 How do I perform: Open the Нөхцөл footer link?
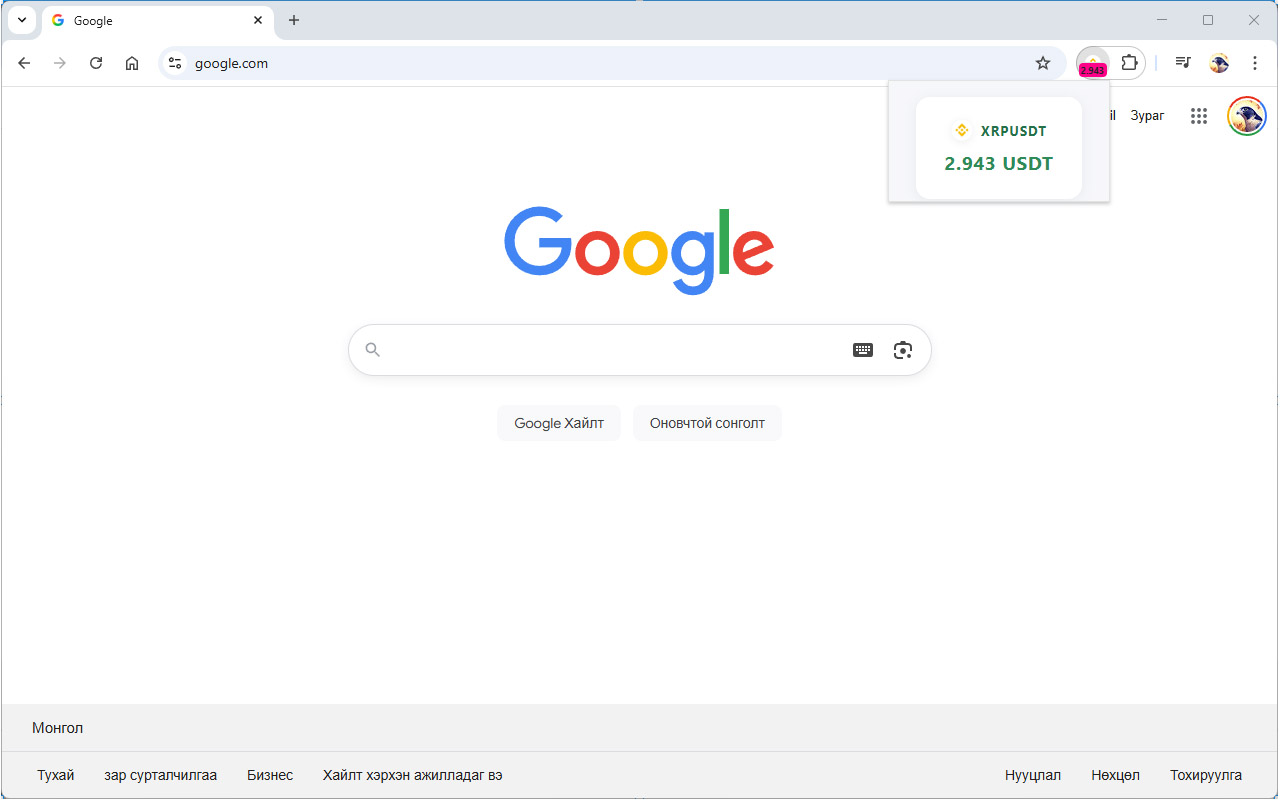tap(1116, 775)
